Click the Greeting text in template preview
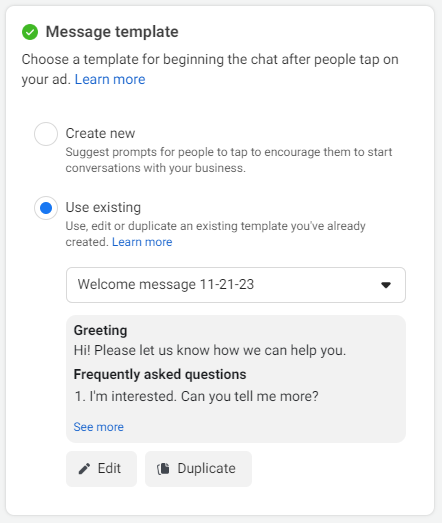Image resolution: width=442 pixels, height=523 pixels. pyautogui.click(x=100, y=330)
